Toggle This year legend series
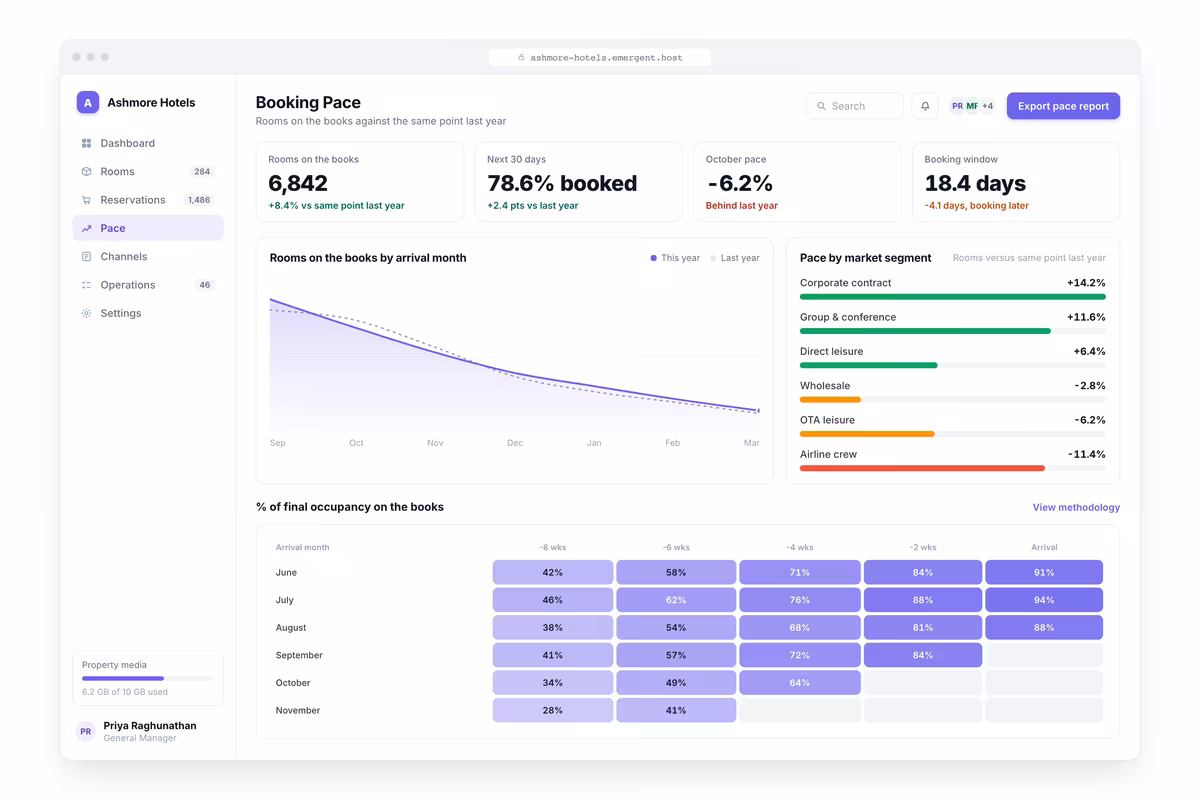This screenshot has height=800, width=1200. (675, 258)
